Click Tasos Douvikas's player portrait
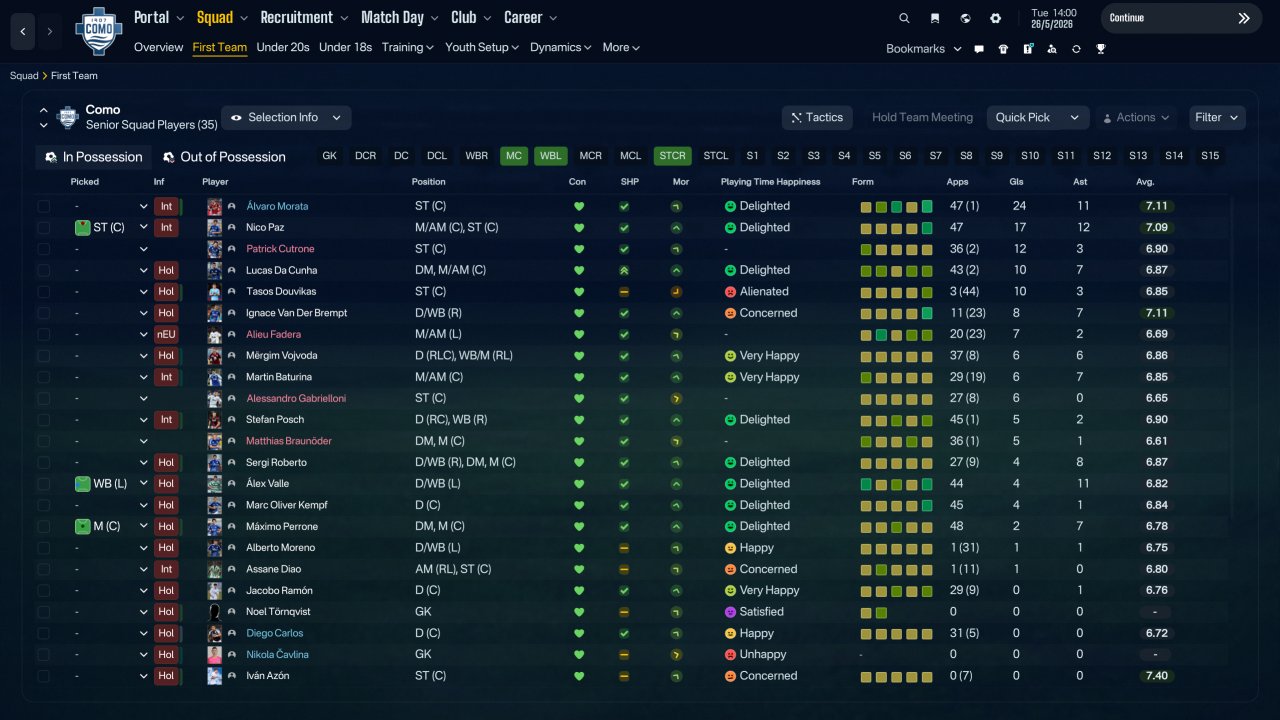The image size is (1280, 720). click(x=214, y=291)
